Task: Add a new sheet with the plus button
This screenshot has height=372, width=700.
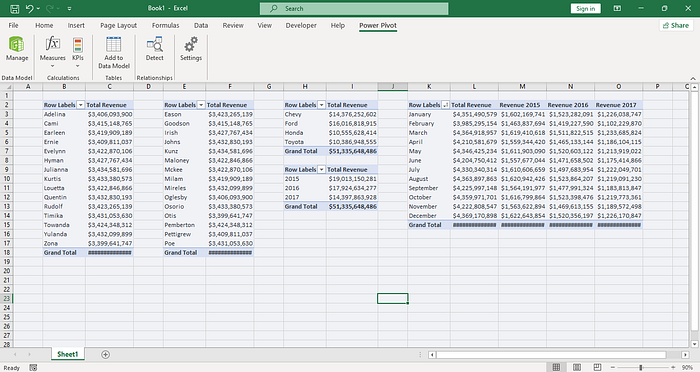Action: pos(105,355)
